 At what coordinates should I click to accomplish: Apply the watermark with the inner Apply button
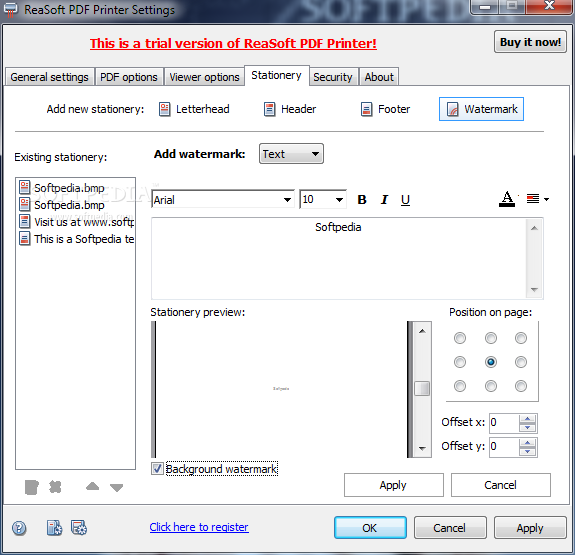[x=393, y=485]
